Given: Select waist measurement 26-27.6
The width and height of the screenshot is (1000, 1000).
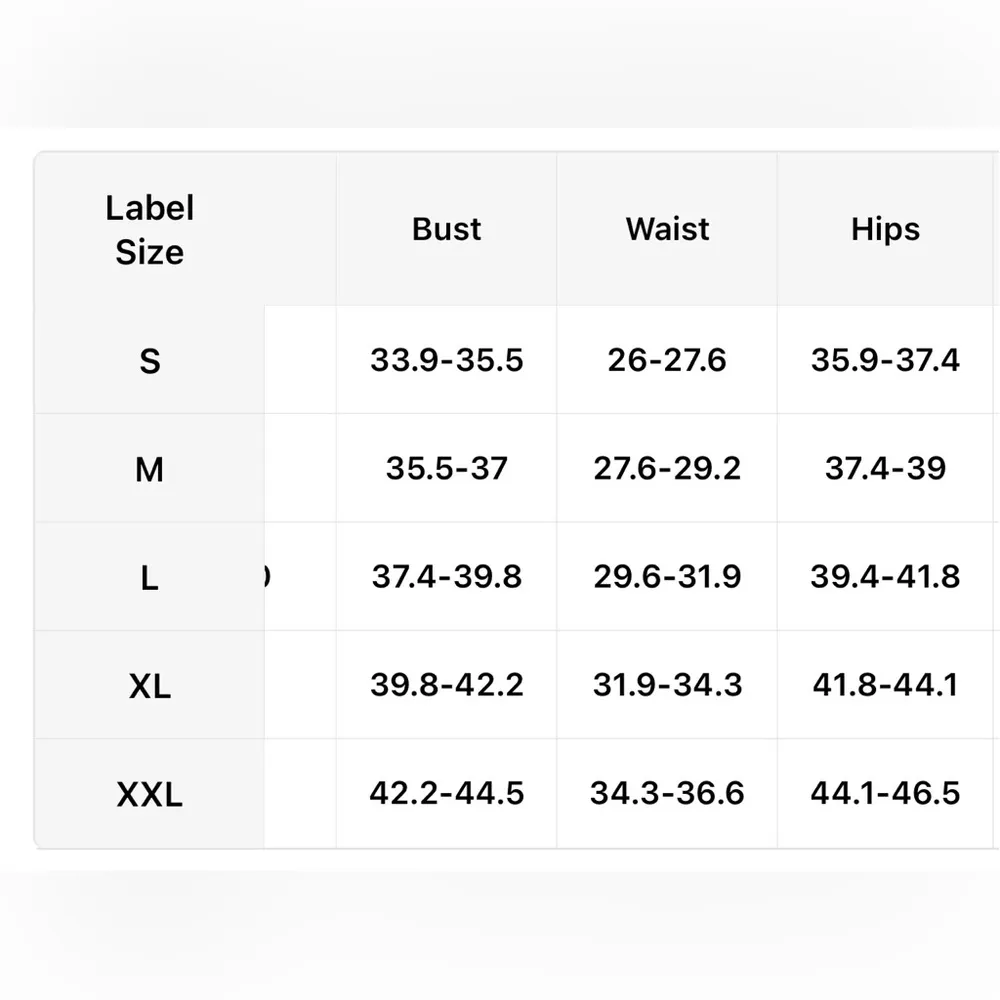Looking at the screenshot, I should point(667,360).
